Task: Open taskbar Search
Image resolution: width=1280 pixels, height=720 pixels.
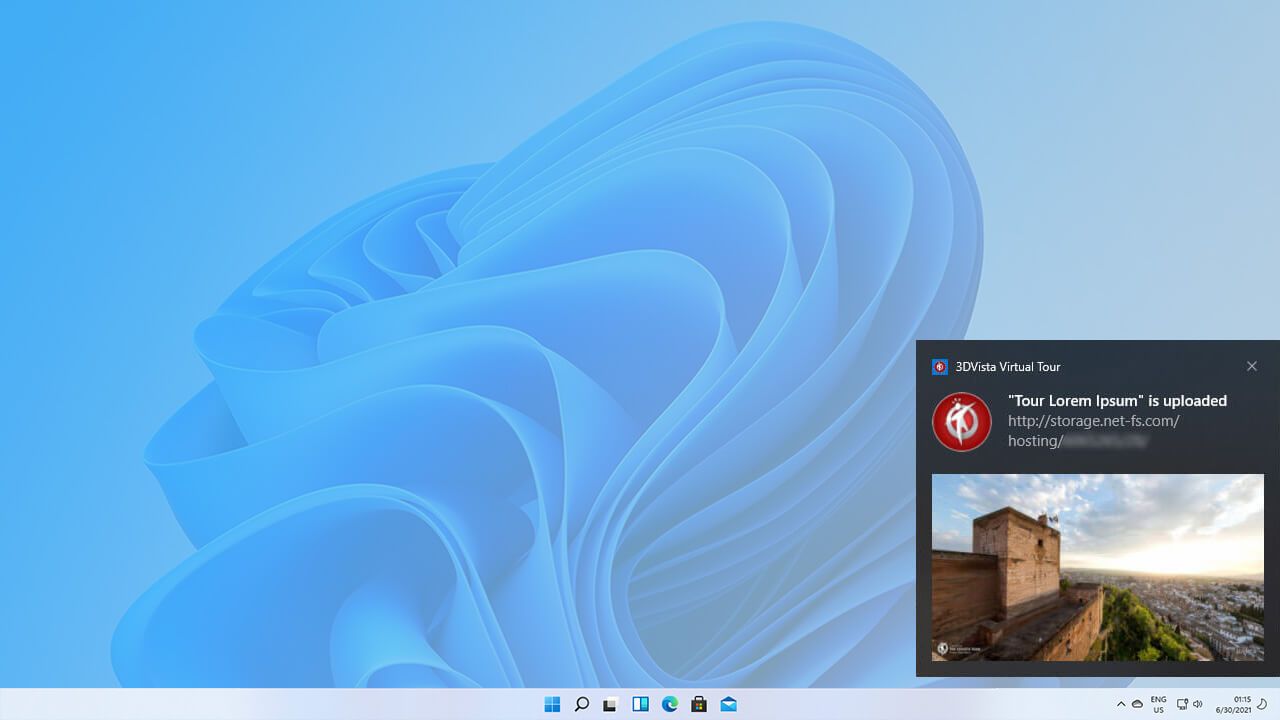Action: (581, 705)
